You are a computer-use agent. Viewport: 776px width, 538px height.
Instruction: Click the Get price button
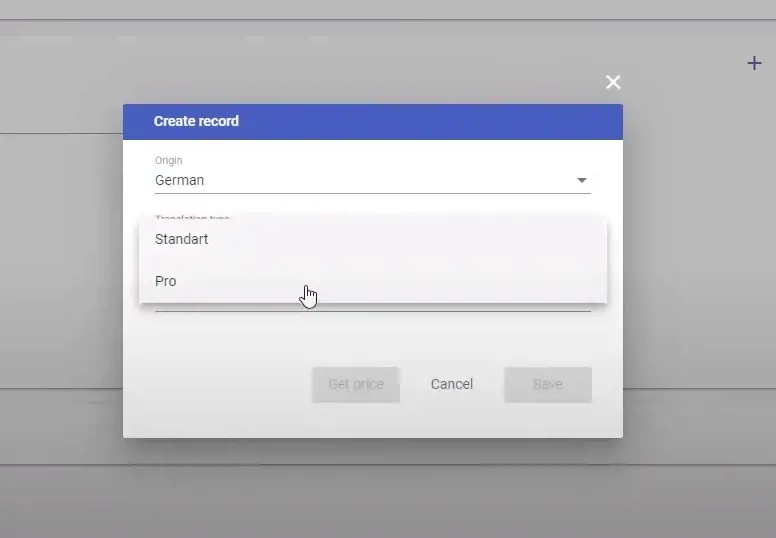356,385
